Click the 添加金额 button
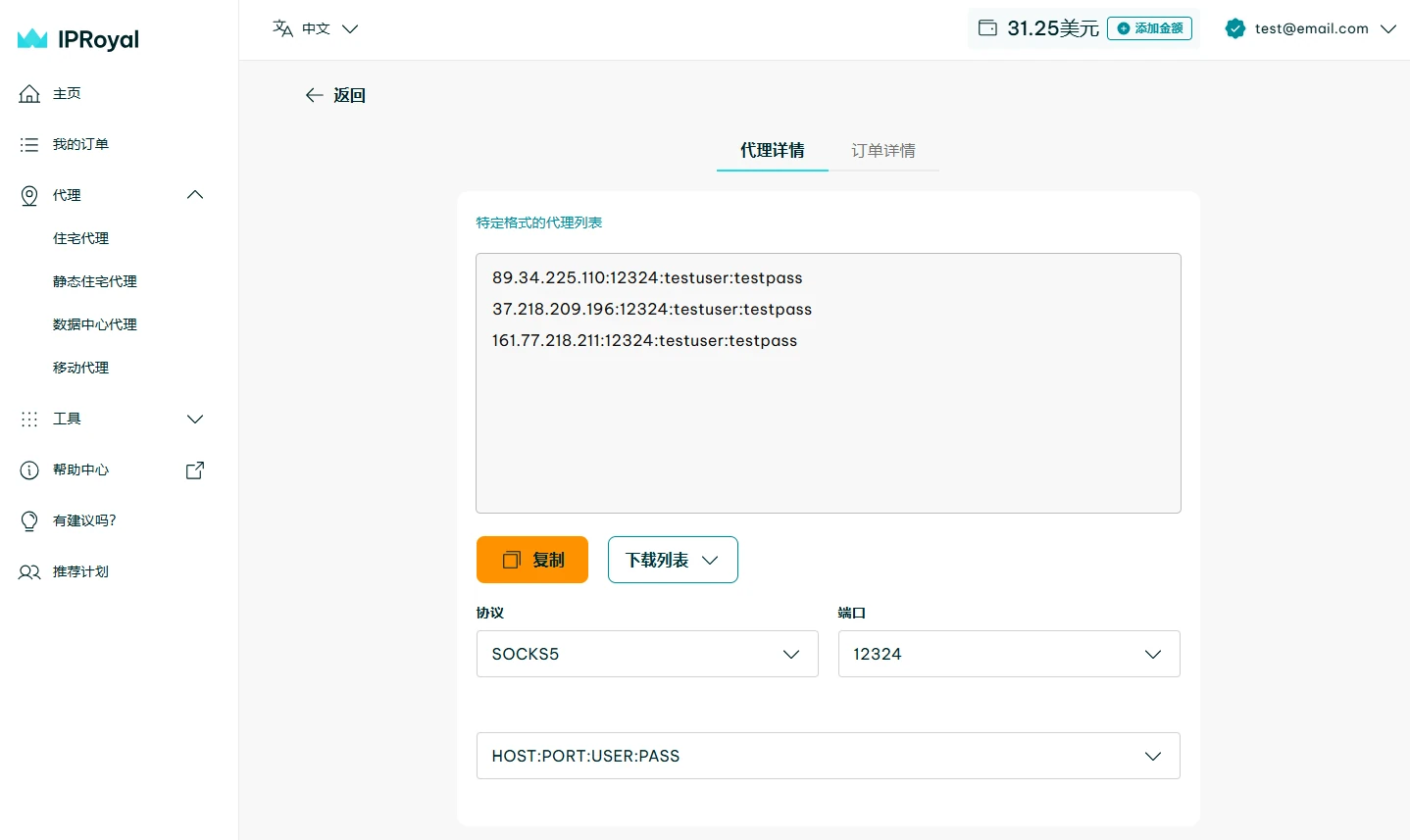 (x=1149, y=28)
